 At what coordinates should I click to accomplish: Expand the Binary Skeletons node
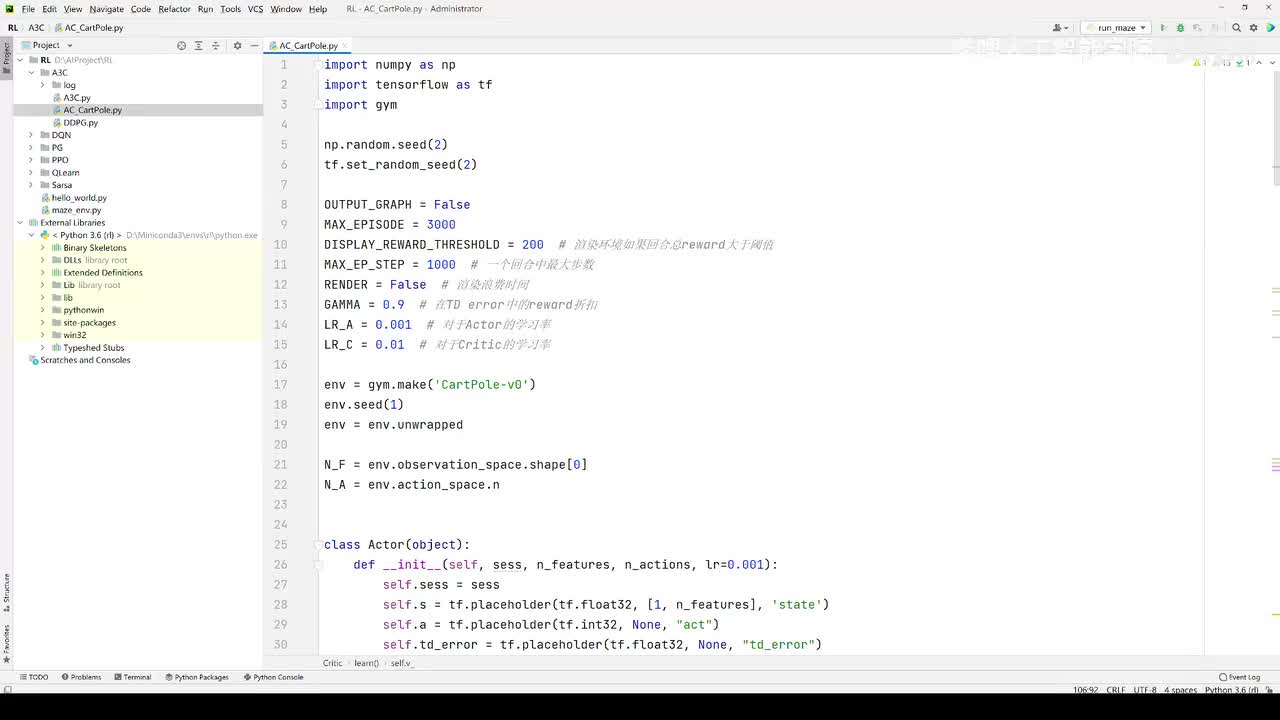coord(43,248)
